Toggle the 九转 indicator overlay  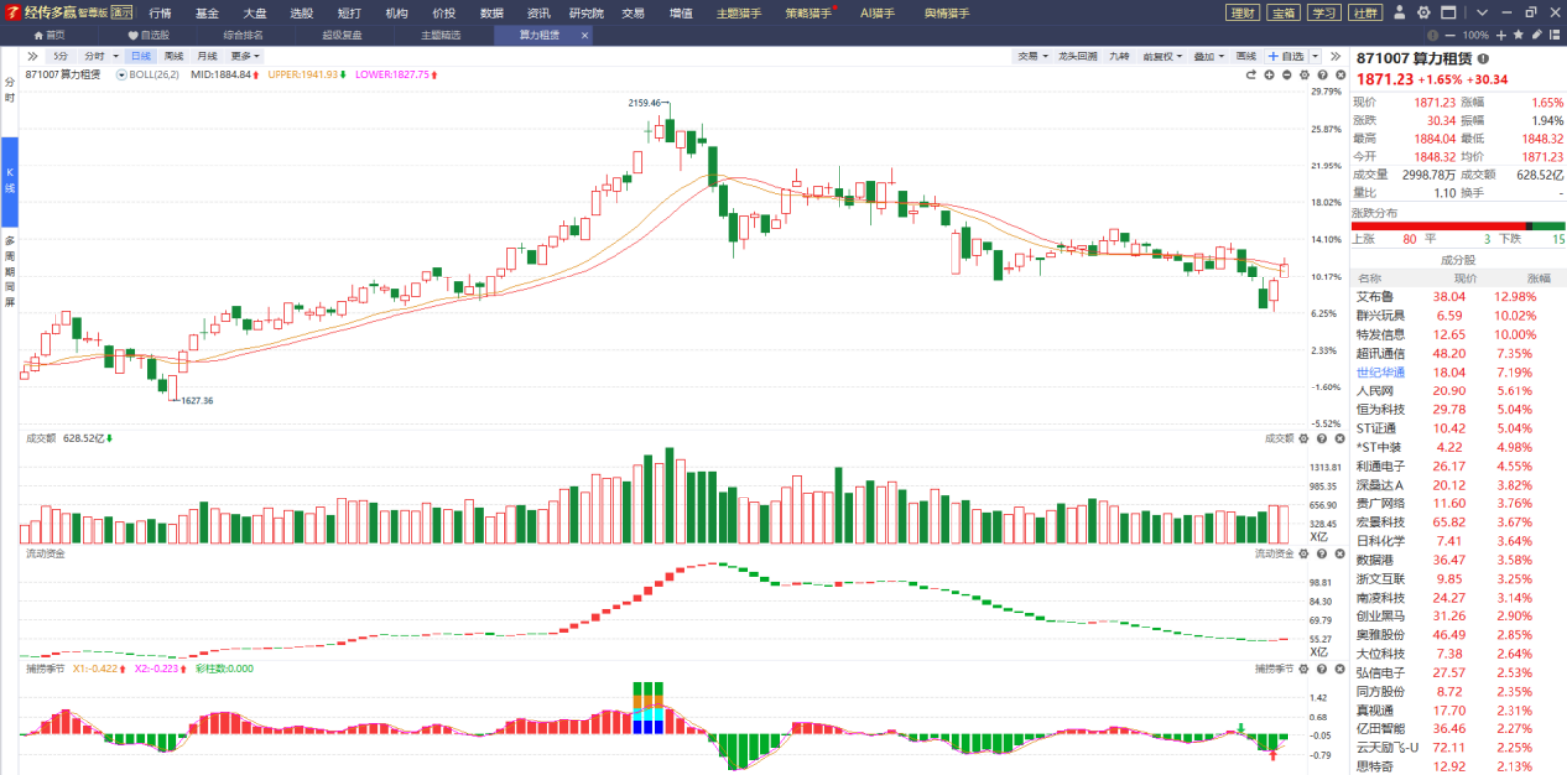pos(1119,56)
